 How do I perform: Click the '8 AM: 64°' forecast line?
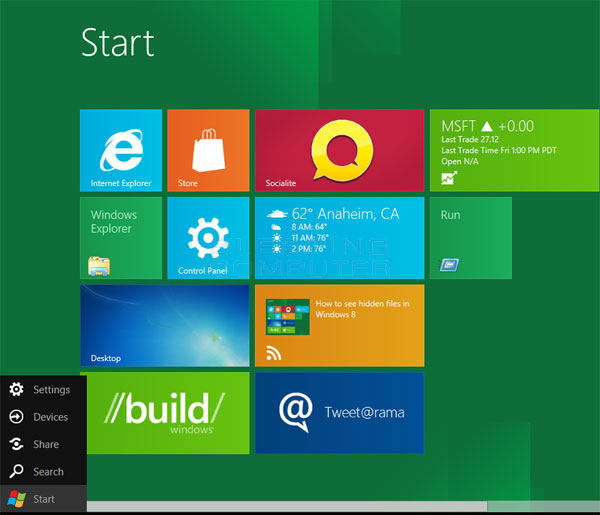tap(309, 227)
